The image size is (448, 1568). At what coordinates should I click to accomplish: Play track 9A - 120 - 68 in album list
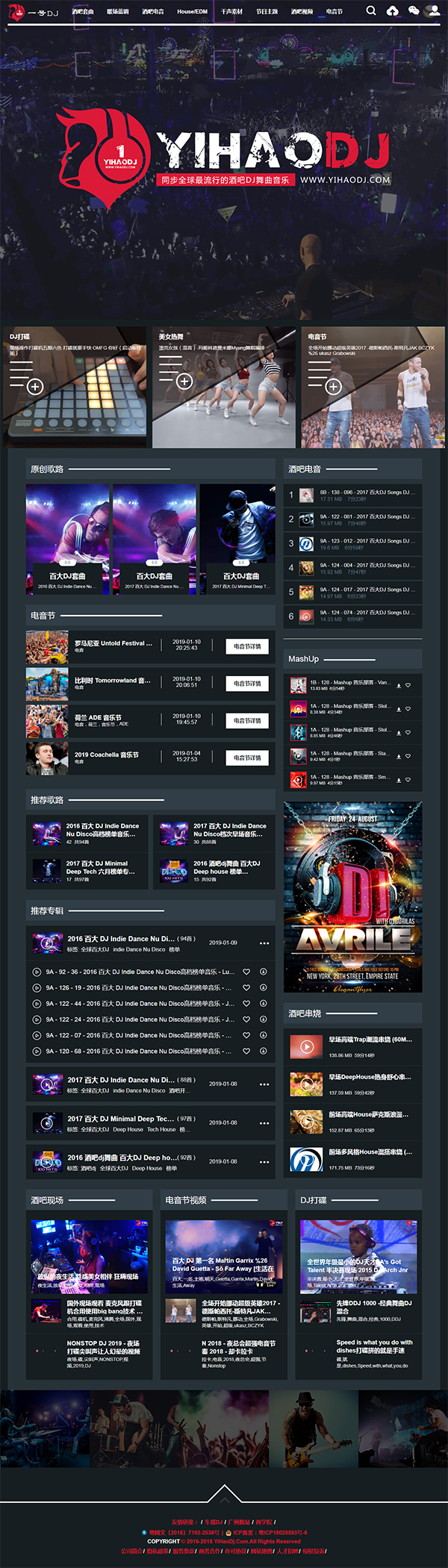tap(37, 1051)
